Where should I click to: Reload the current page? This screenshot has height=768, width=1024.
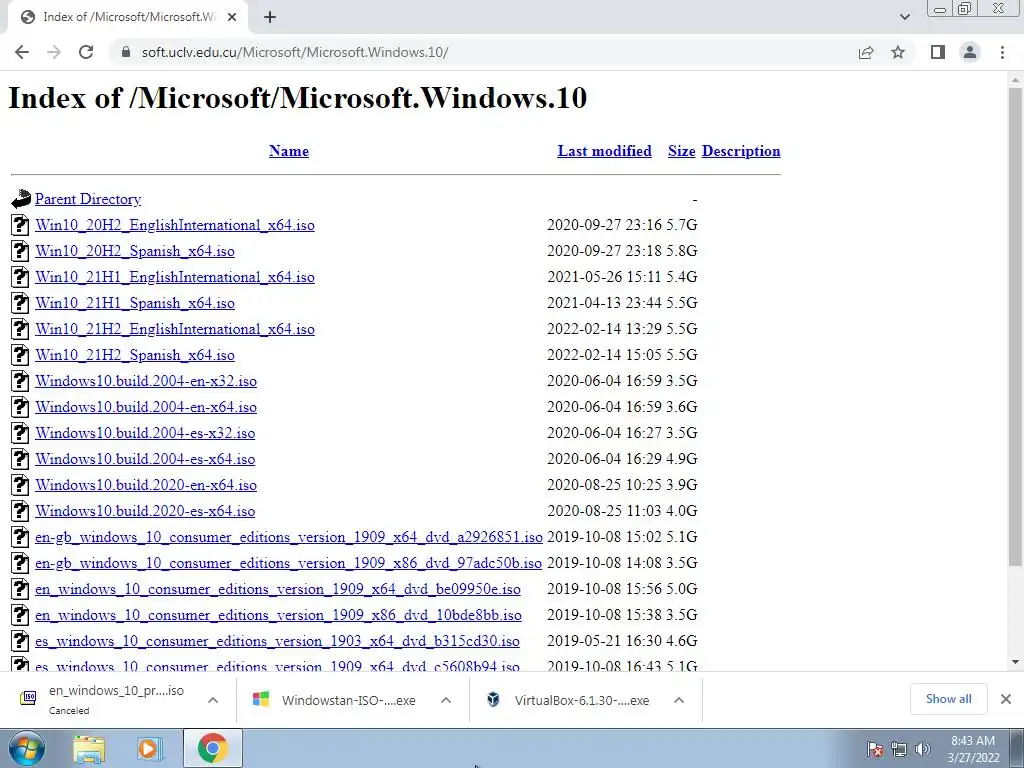coord(86,52)
